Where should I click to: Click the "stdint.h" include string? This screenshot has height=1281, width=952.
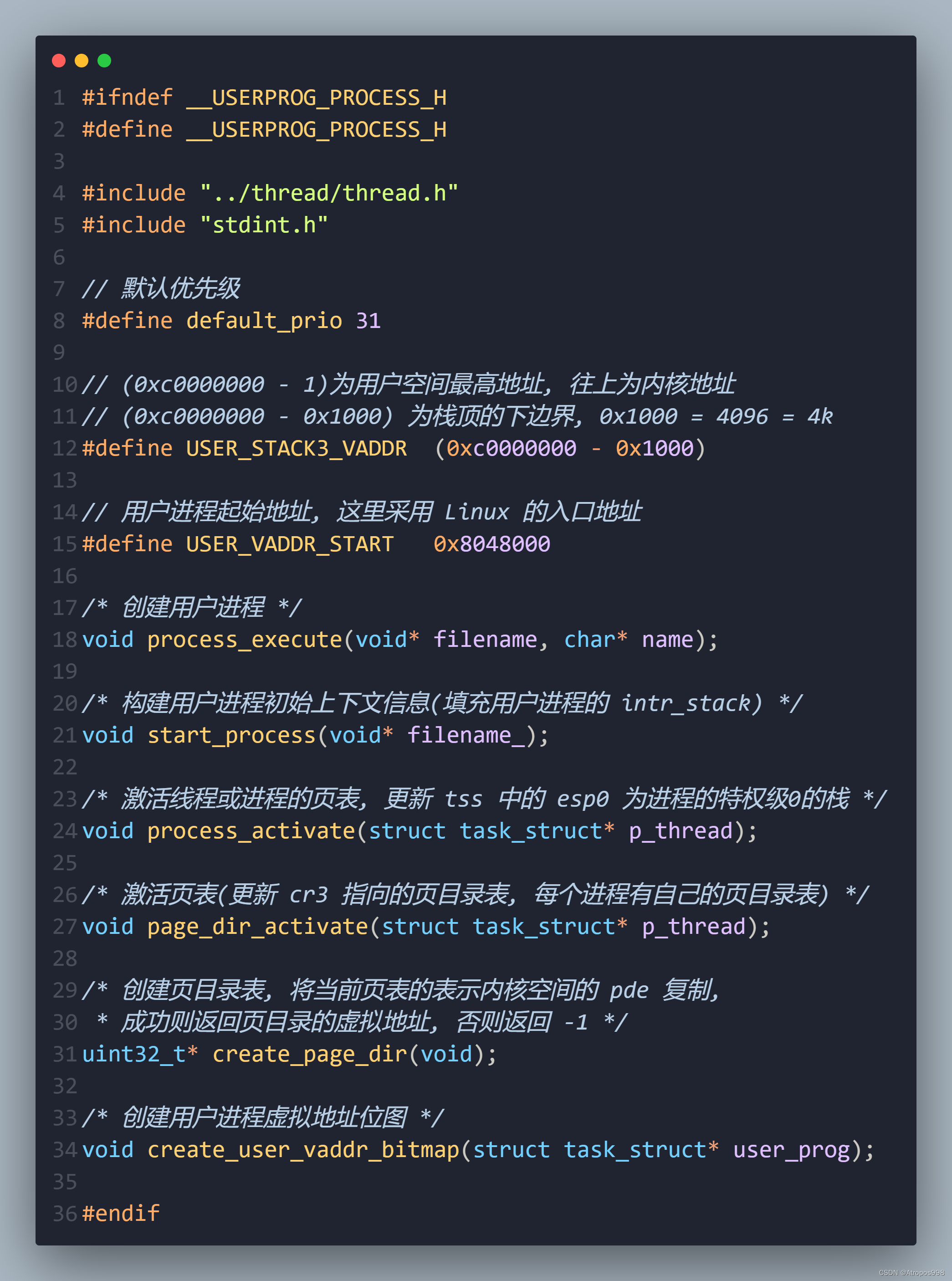(x=264, y=225)
